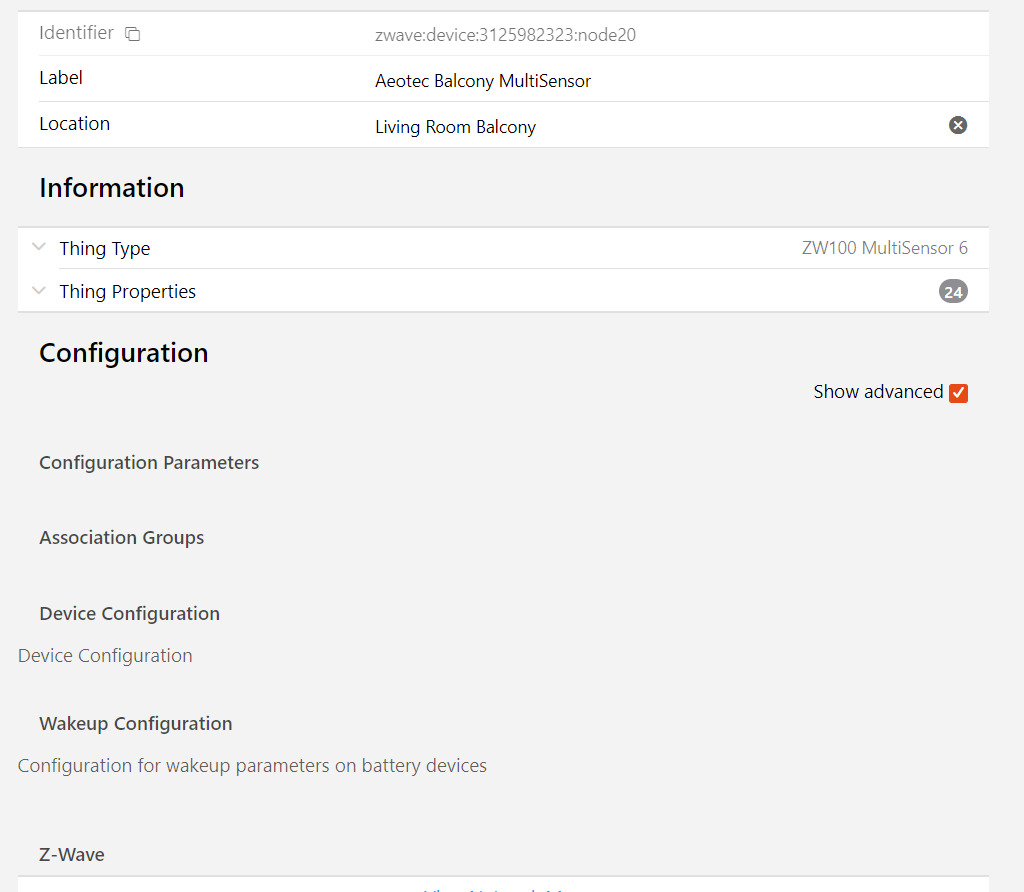Open the Z-Wave section heading
This screenshot has width=1024, height=892.
pos(72,855)
